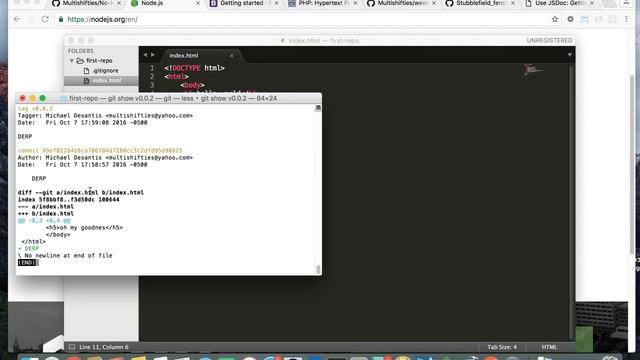Click the 'tag v0.0.2' line in terminal
Image resolution: width=640 pixels, height=360 pixels.
tap(35, 109)
